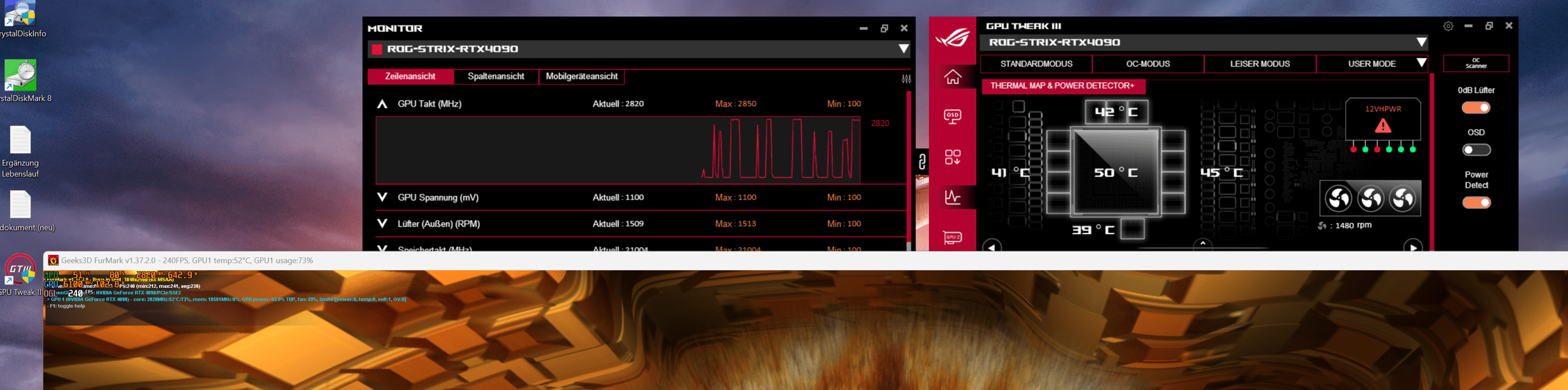Image resolution: width=1568 pixels, height=390 pixels.
Task: Switch to Spaltenansicht tab
Action: tap(496, 76)
